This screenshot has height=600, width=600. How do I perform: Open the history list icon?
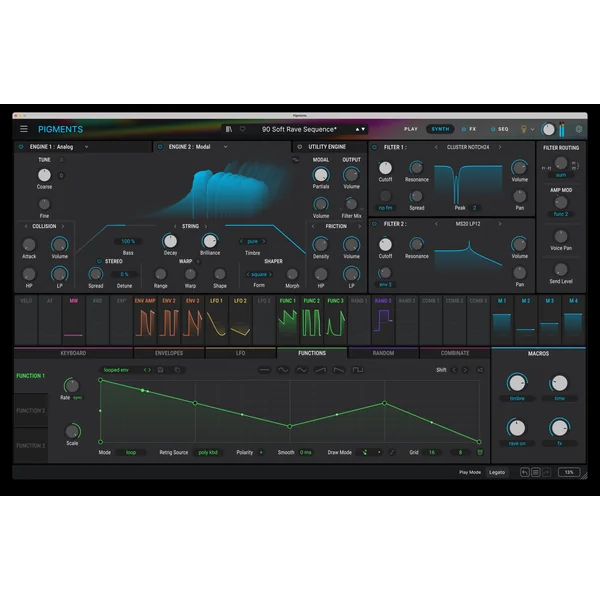(x=536, y=472)
